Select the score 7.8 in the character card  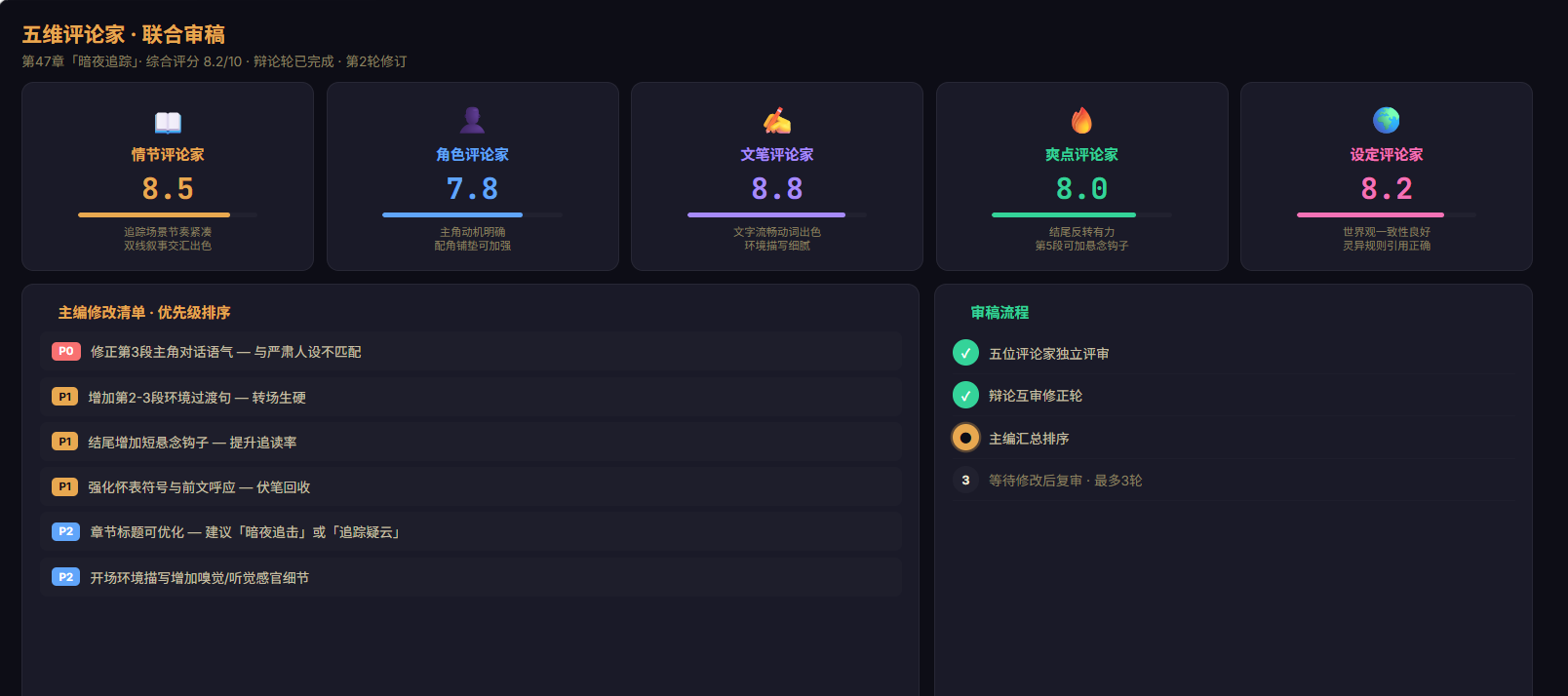point(472,188)
